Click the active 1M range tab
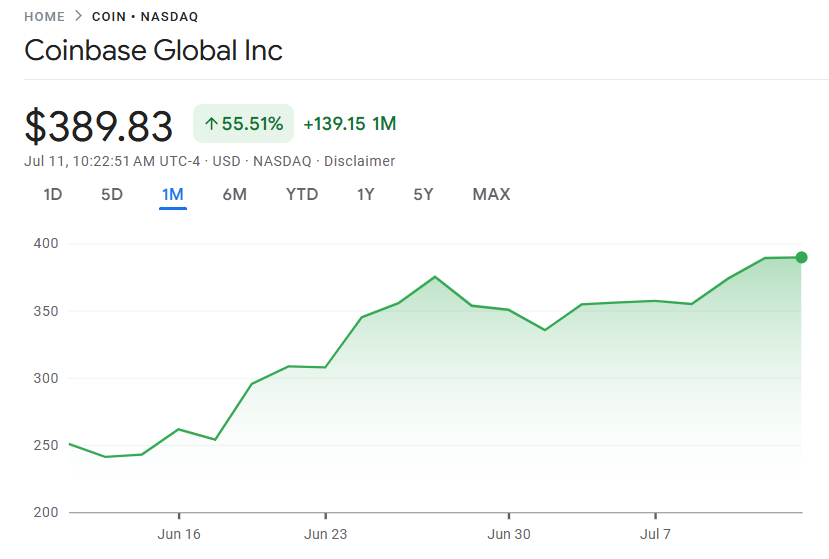Viewport: 829px width, 559px height. 172,194
